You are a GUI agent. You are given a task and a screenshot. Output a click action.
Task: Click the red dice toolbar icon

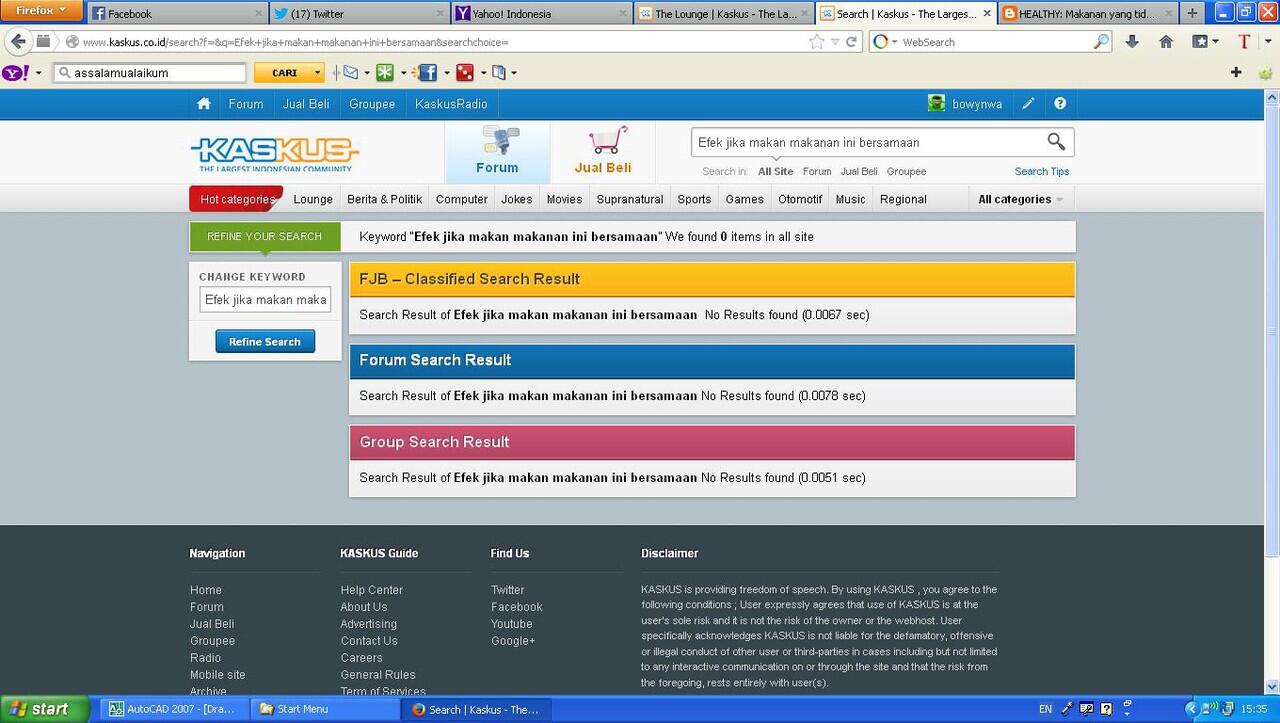click(465, 73)
